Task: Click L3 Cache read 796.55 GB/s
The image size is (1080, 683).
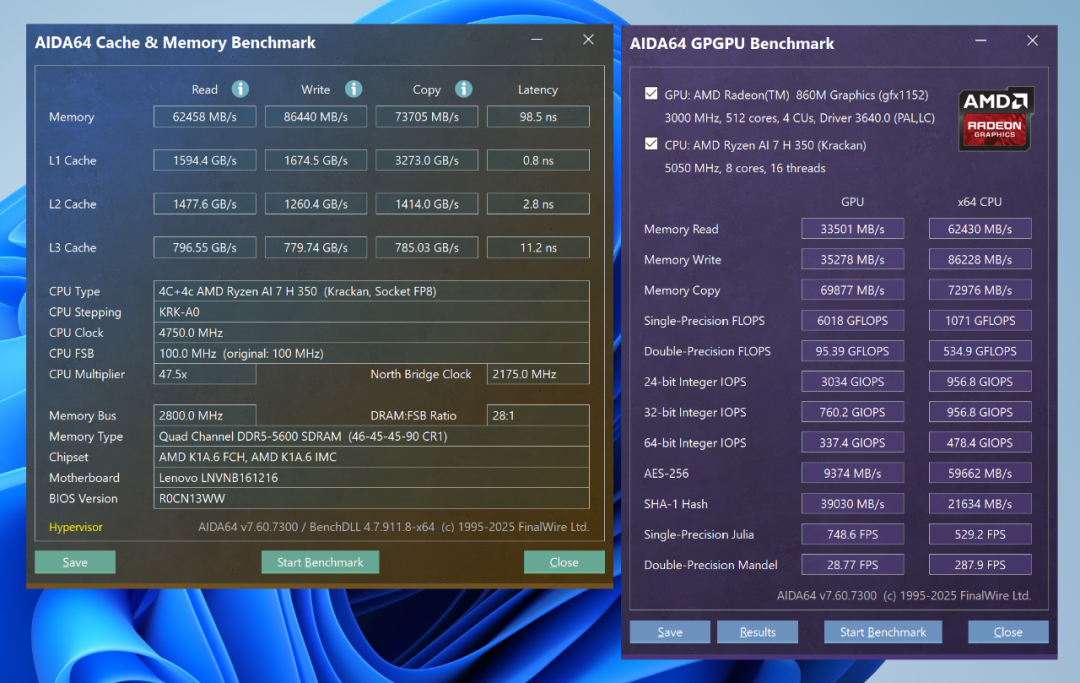Action: [x=205, y=247]
